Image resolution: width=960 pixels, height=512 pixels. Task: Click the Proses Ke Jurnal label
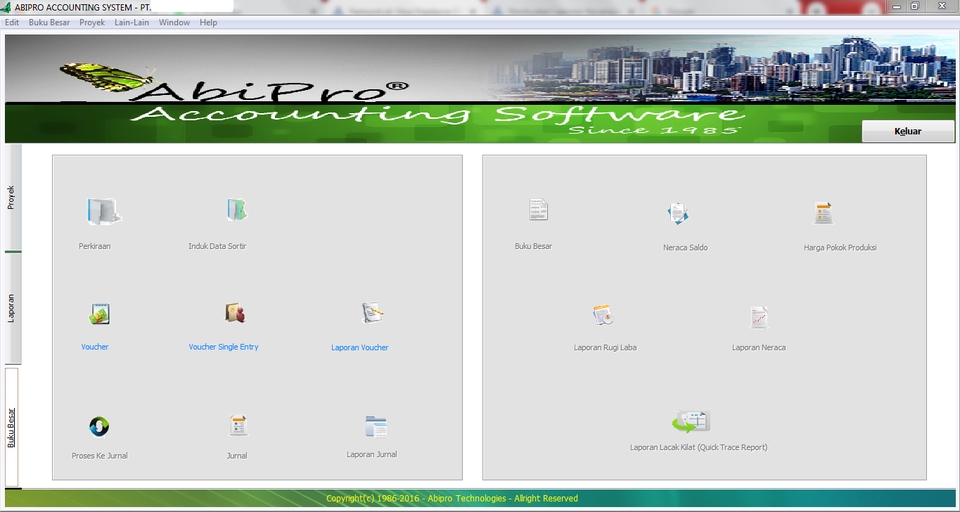click(100, 456)
